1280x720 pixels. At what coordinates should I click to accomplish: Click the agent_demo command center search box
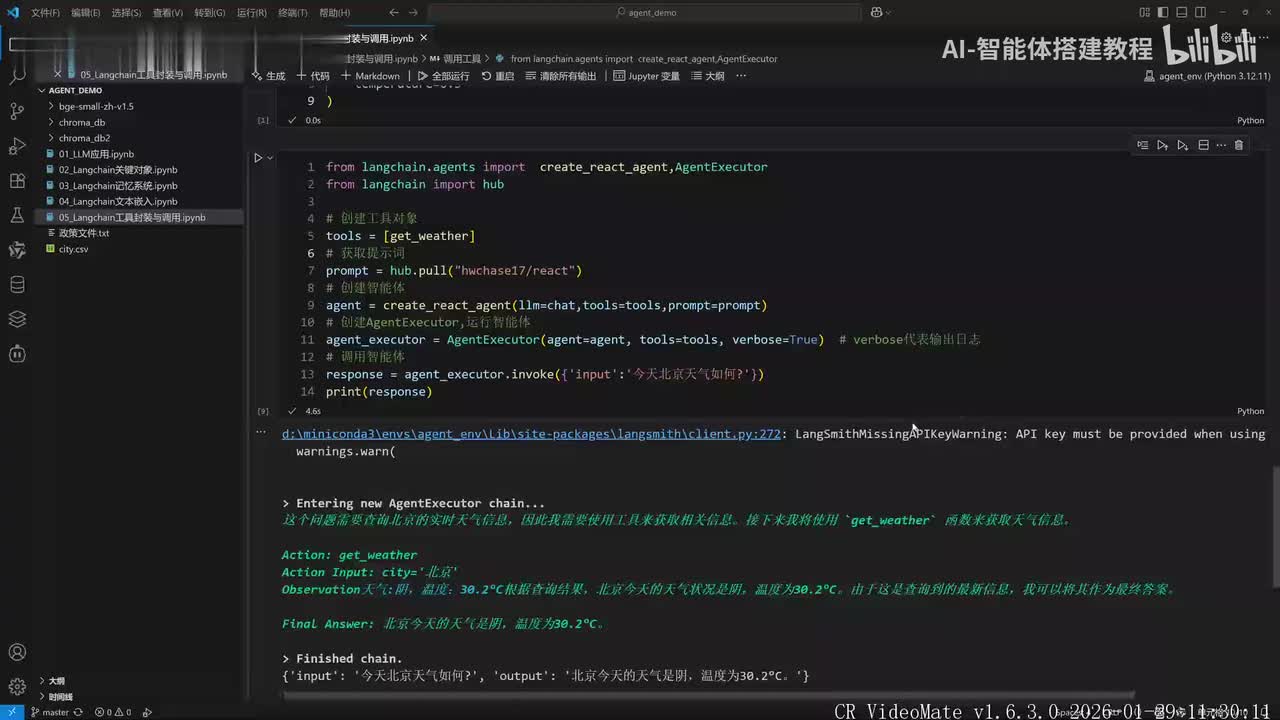click(x=646, y=13)
